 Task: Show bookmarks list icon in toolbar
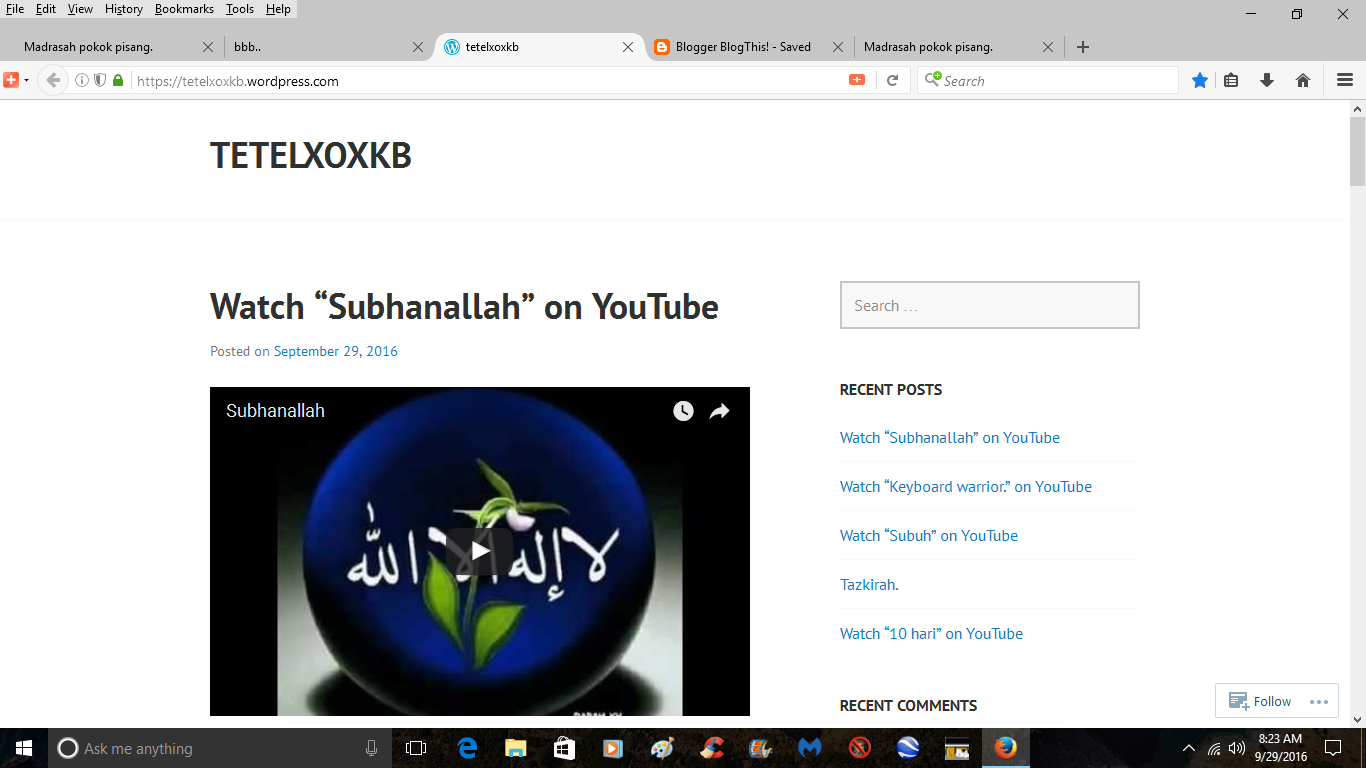tap(1231, 81)
